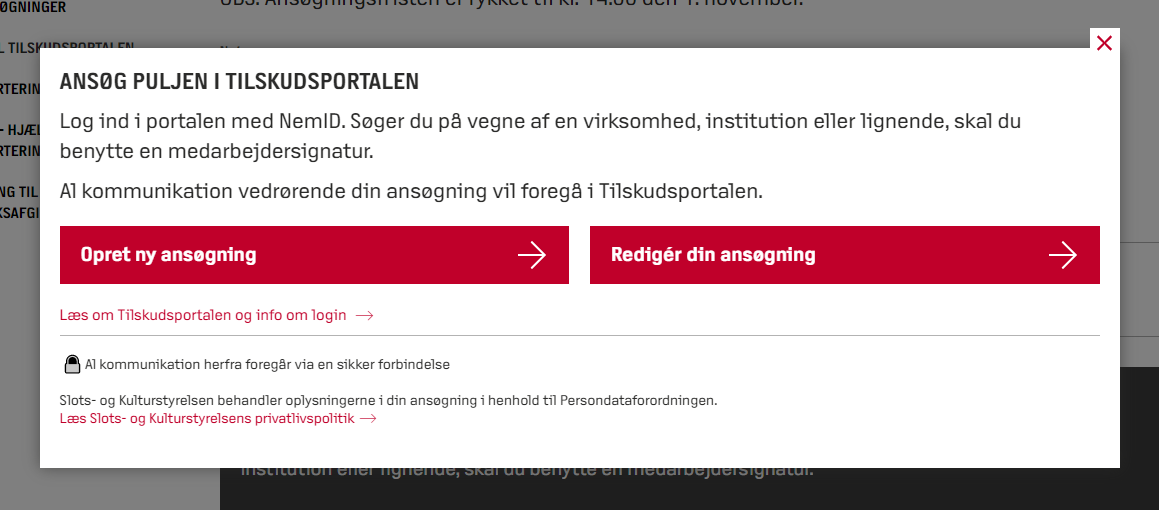Close the dialog with the red X
The image size is (1159, 510).
(1104, 43)
